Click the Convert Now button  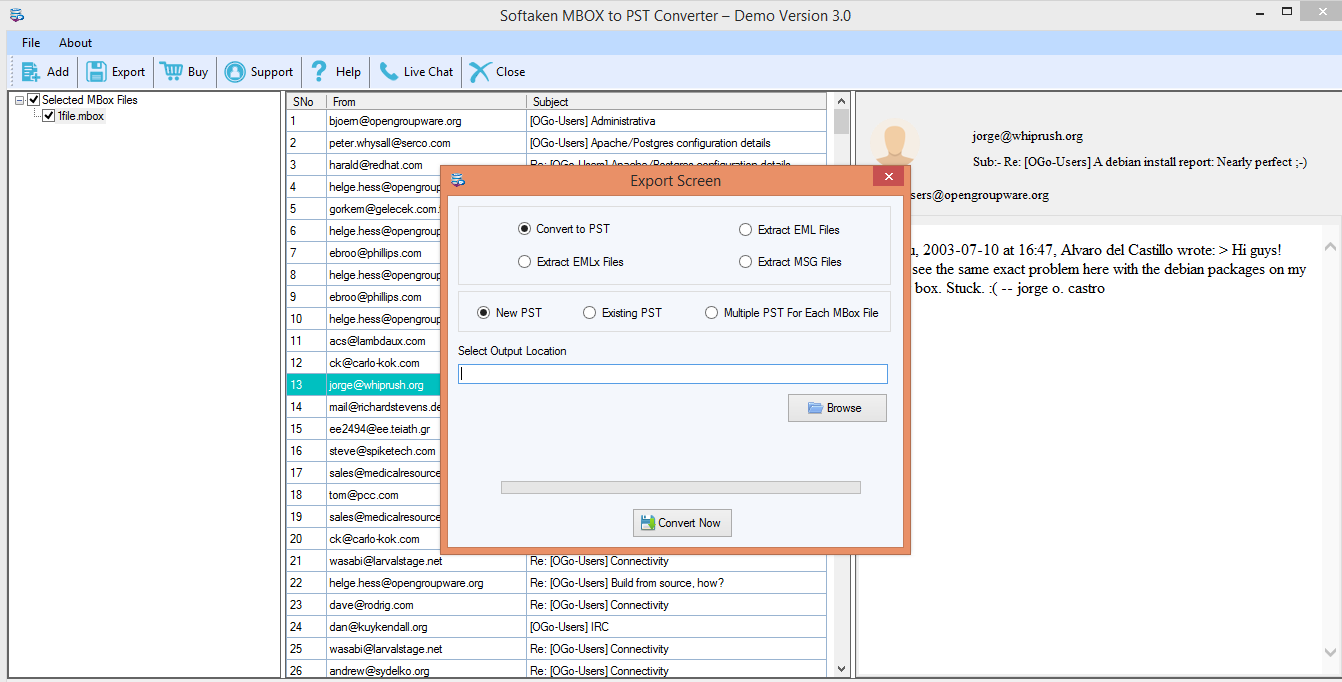click(682, 523)
